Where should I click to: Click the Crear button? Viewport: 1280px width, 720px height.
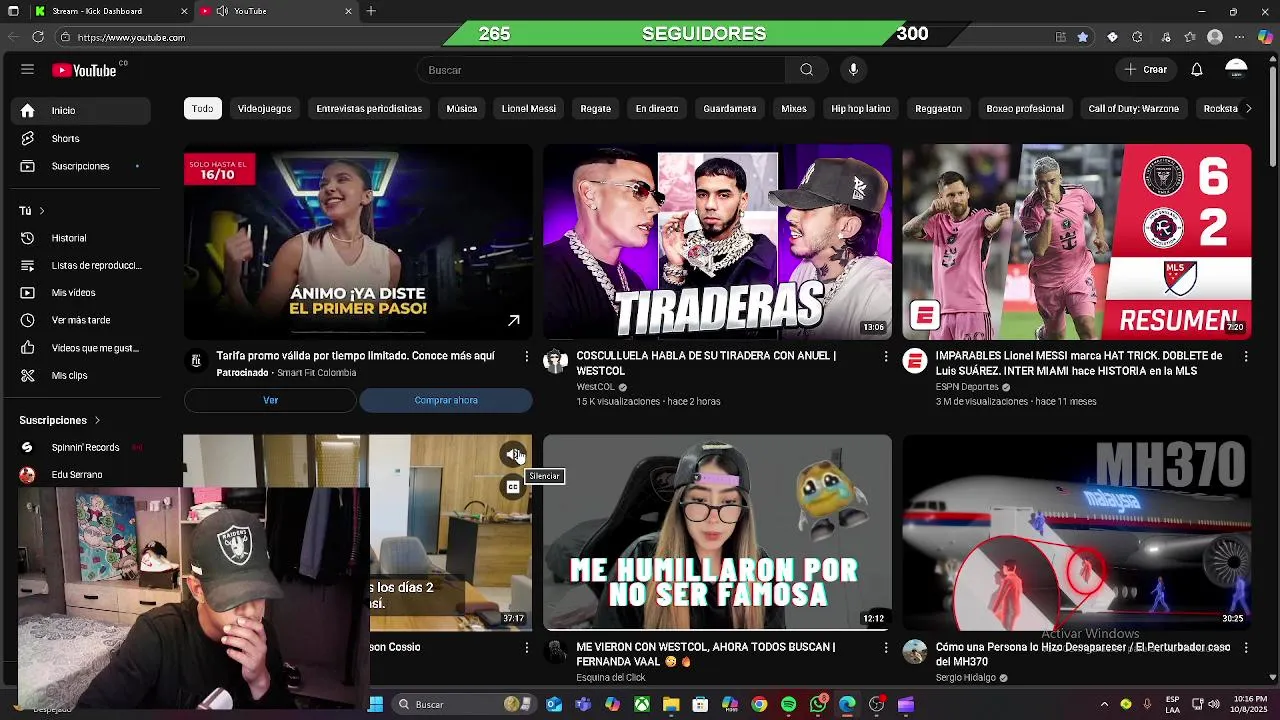tap(1145, 70)
